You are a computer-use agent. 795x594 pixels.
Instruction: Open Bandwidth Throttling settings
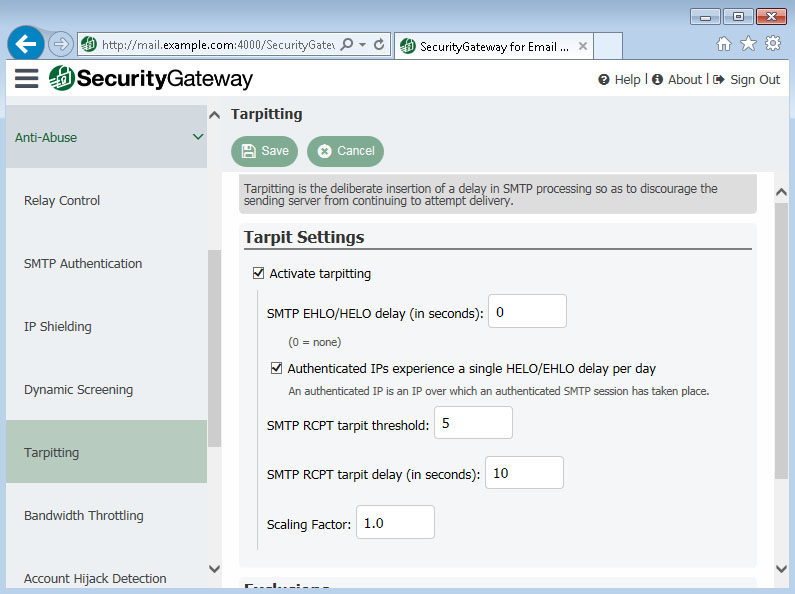pos(106,515)
